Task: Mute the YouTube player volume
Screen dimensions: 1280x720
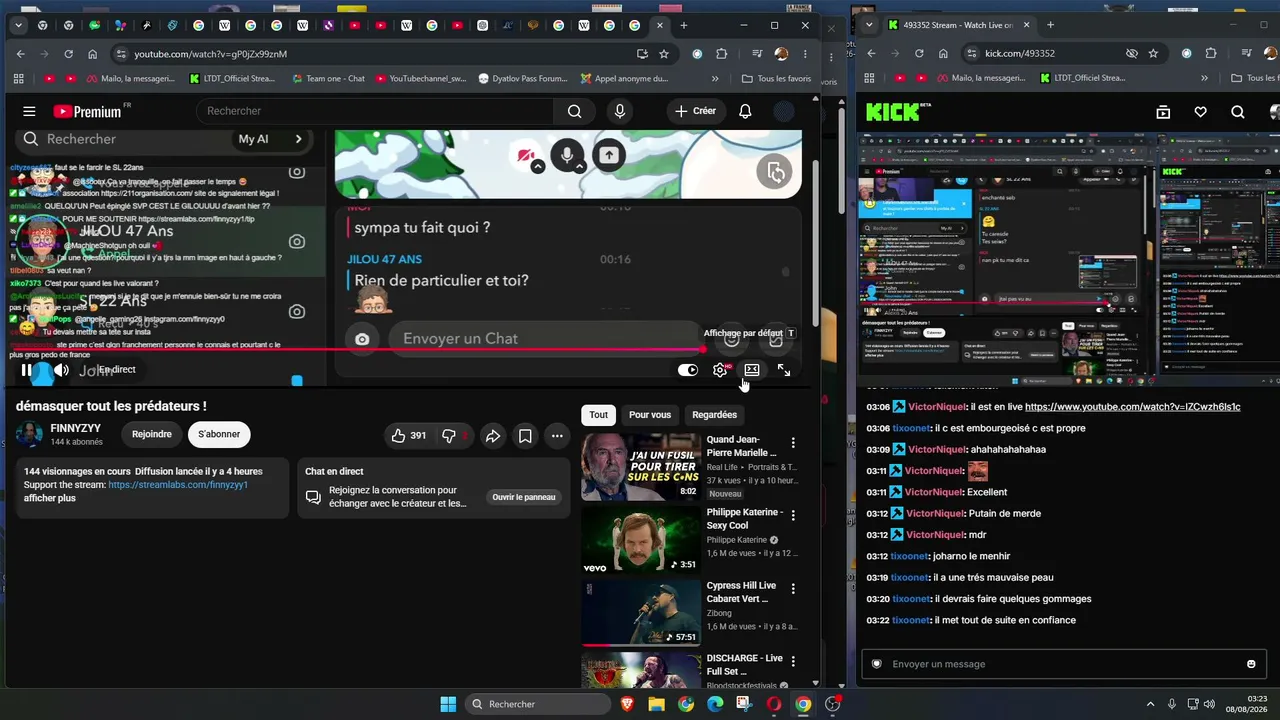Action: point(61,370)
